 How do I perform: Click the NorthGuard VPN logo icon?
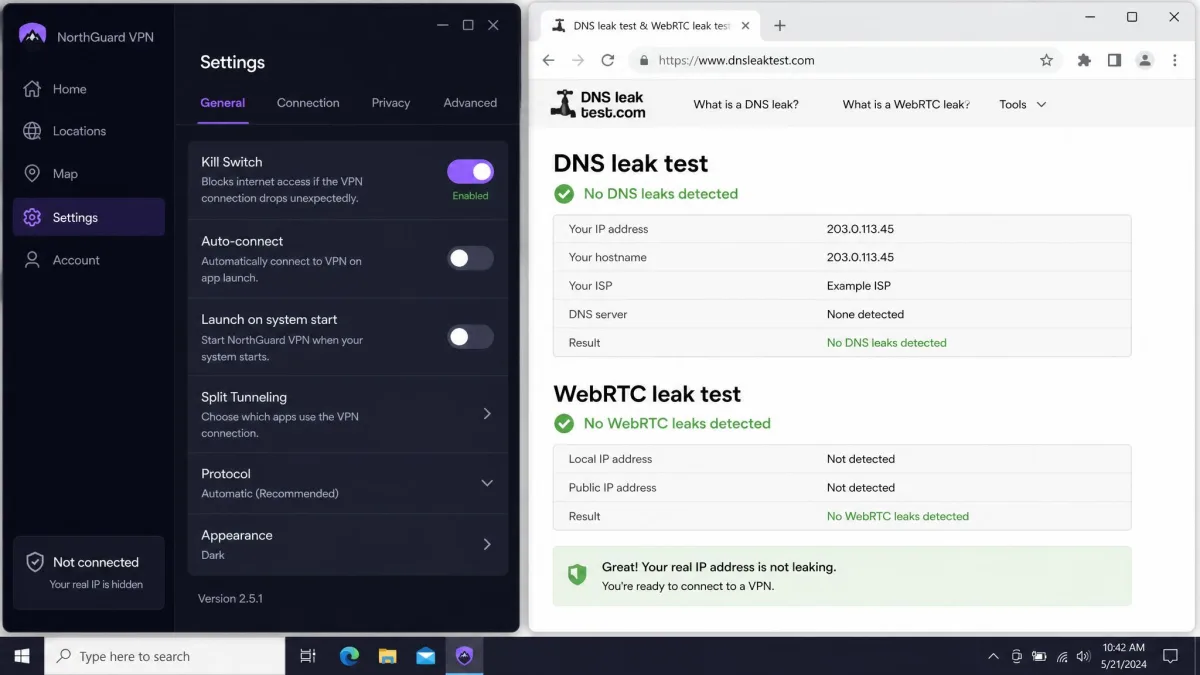point(33,35)
